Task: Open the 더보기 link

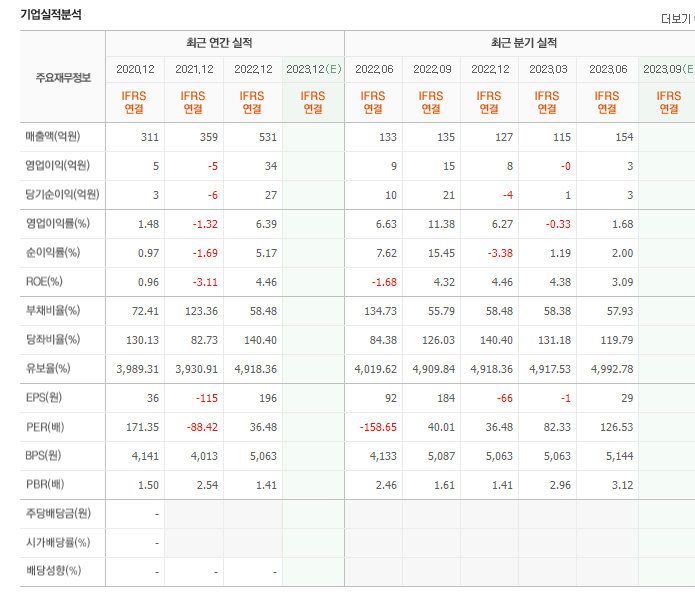Action: [677, 19]
